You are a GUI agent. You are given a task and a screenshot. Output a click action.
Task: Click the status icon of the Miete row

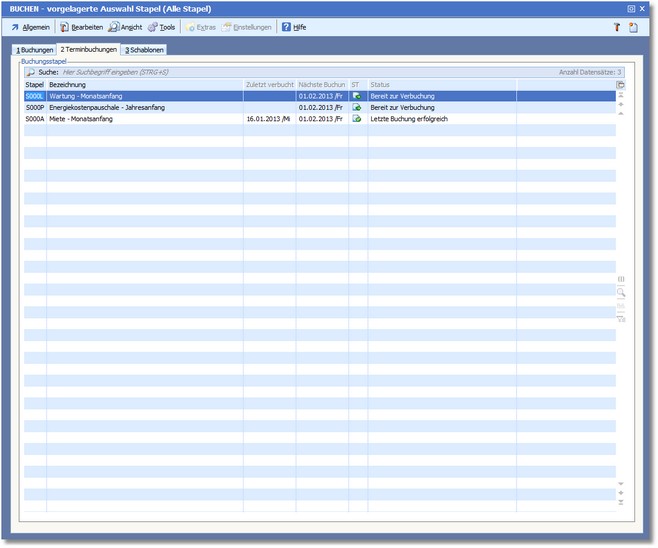click(357, 118)
